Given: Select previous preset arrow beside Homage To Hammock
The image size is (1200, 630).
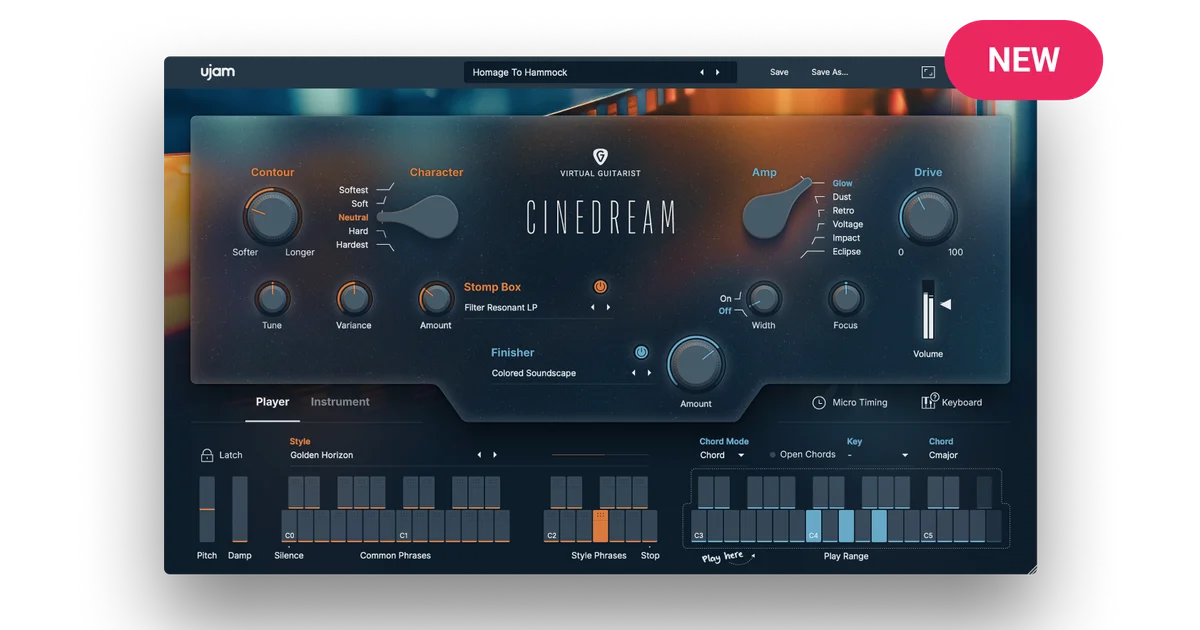Looking at the screenshot, I should [x=702, y=72].
